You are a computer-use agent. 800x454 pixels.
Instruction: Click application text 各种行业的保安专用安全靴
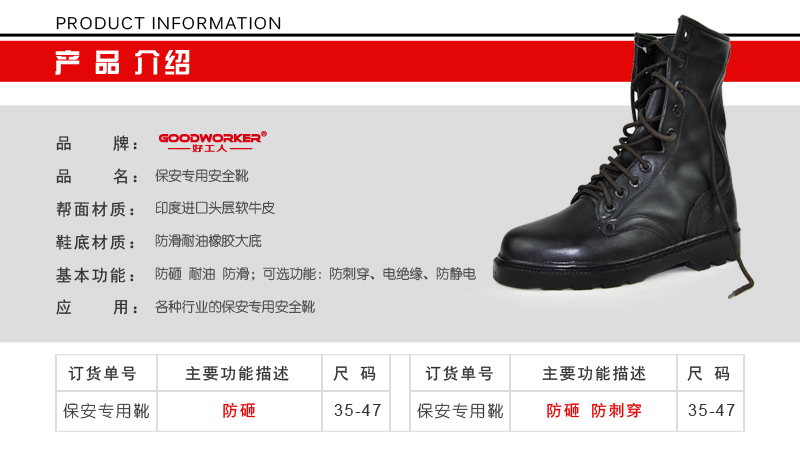235,307
